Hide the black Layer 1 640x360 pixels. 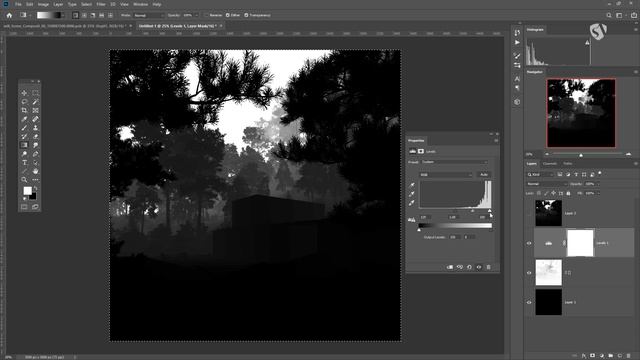(x=529, y=302)
